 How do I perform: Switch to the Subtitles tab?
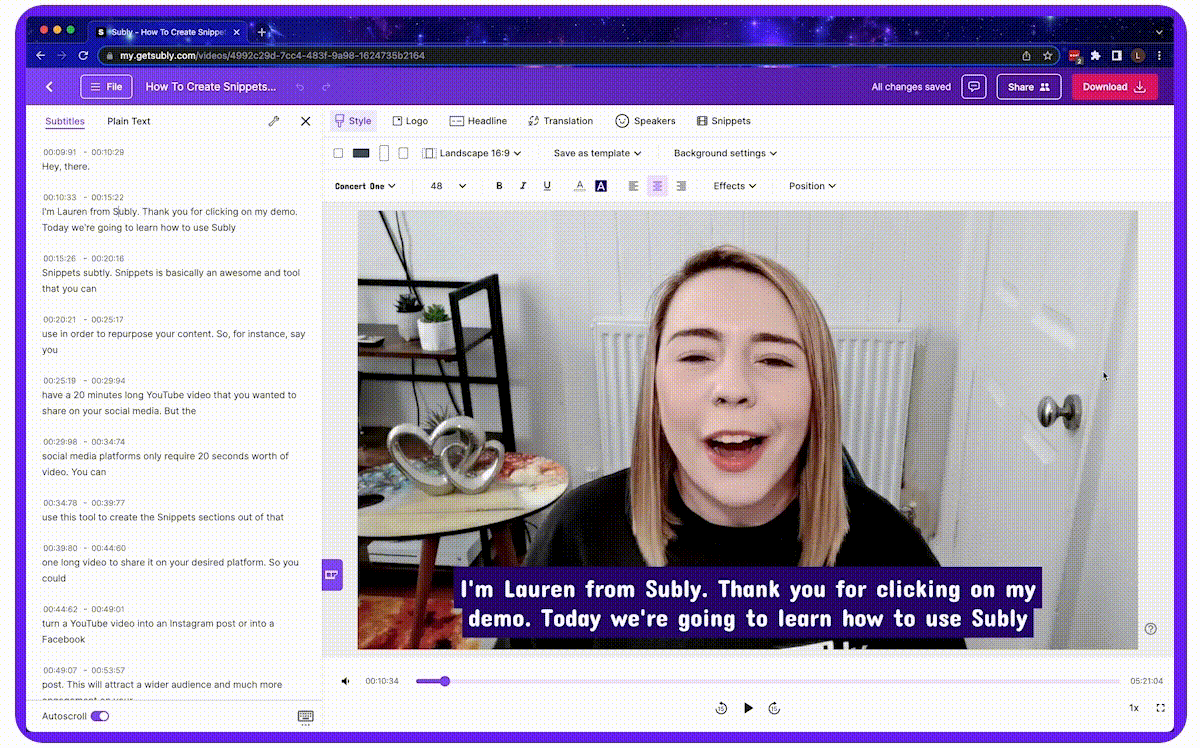[65, 121]
